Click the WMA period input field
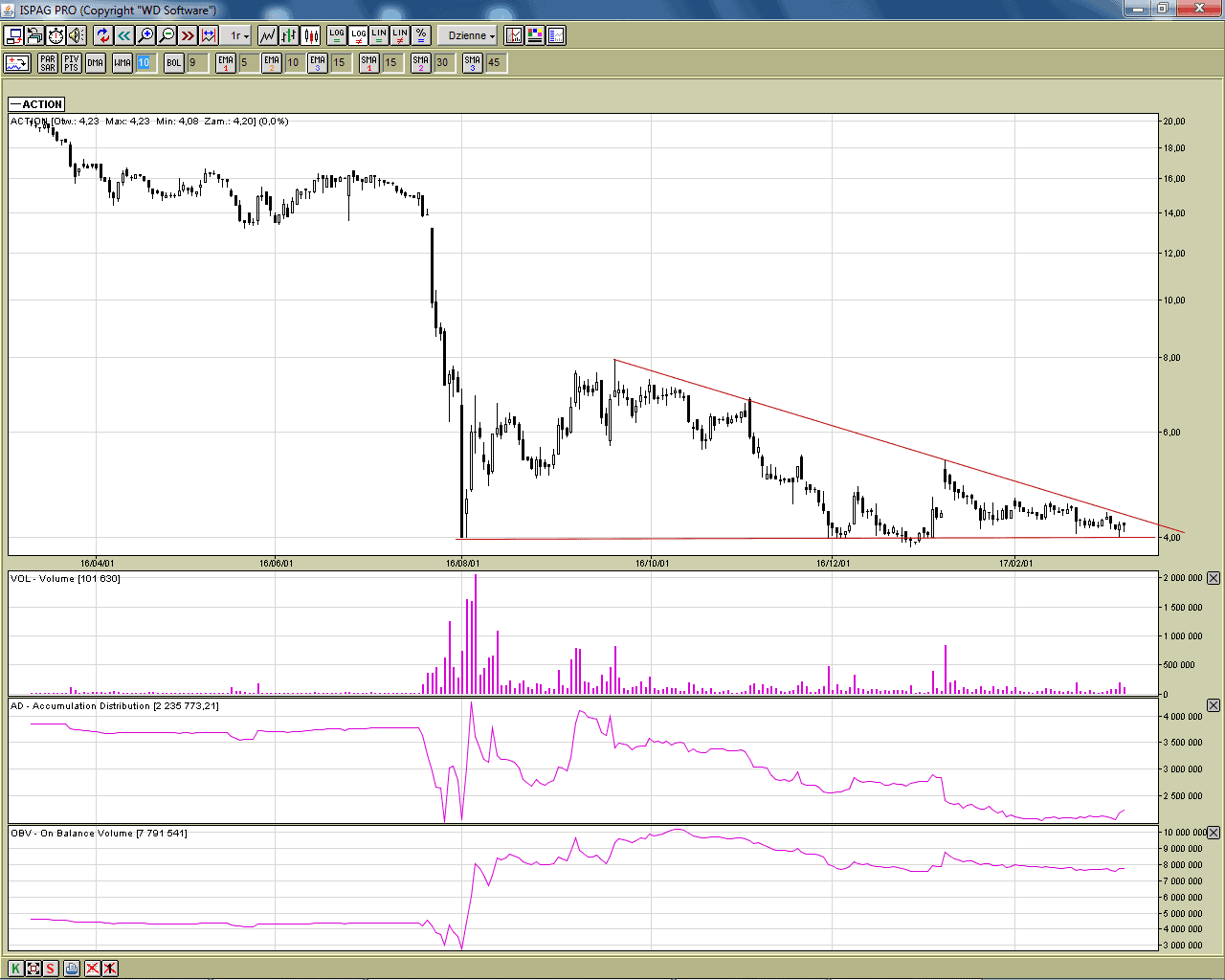This screenshot has height=980, width=1225. pos(144,62)
